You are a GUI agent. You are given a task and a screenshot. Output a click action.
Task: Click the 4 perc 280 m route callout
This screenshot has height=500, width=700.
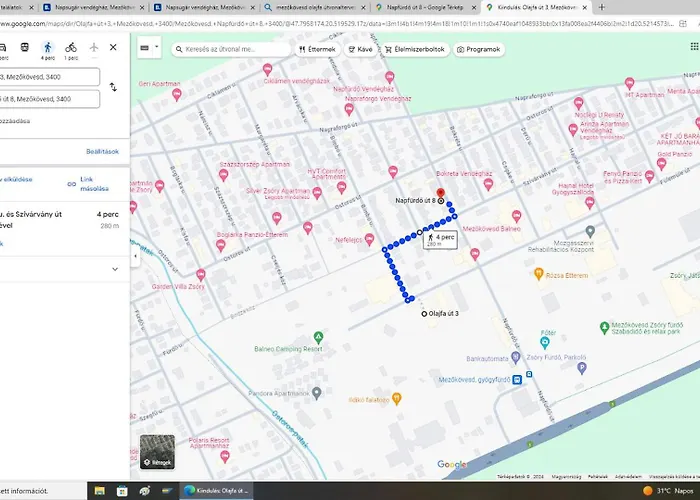click(x=440, y=240)
